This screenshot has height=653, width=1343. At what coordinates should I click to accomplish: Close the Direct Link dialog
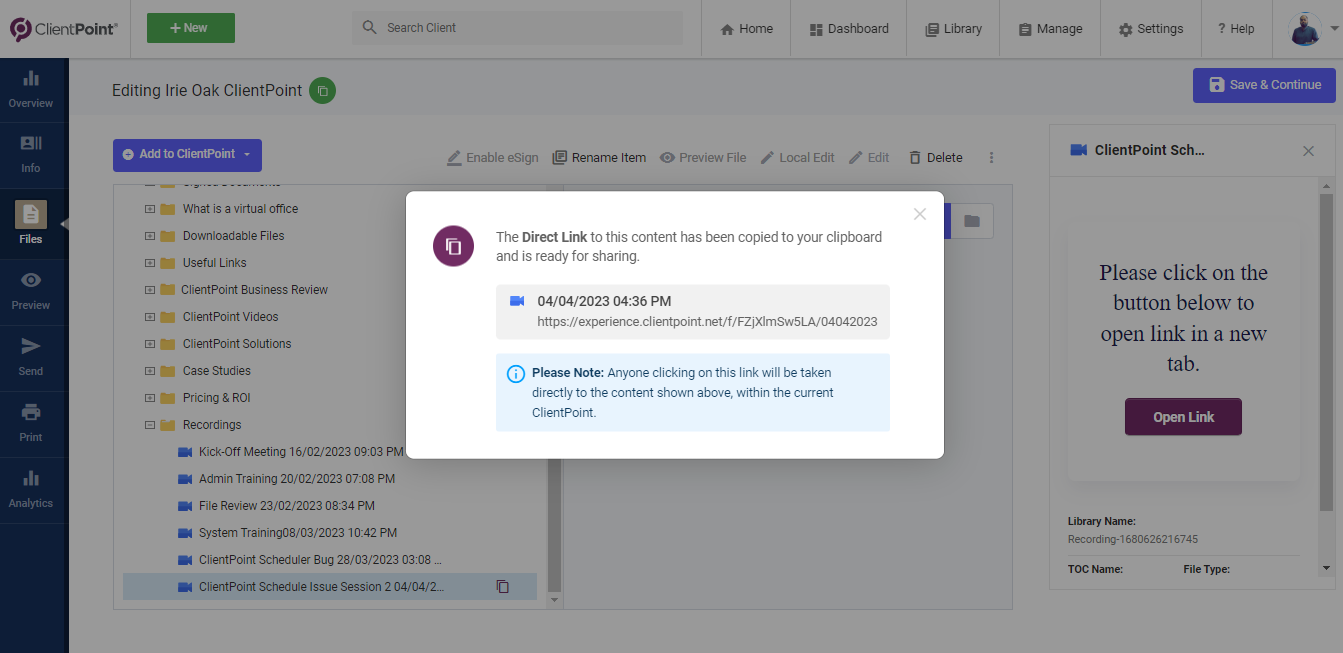tap(920, 214)
